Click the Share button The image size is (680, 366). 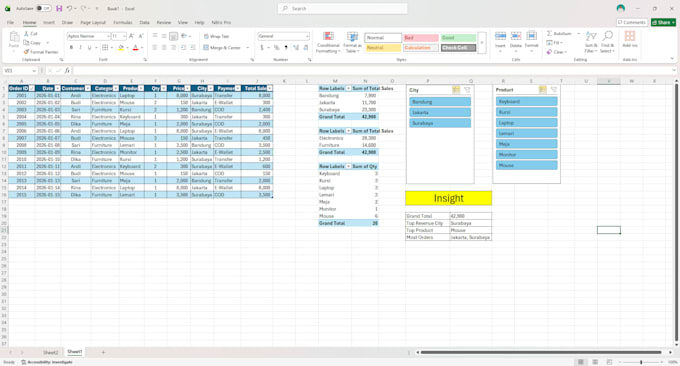pyautogui.click(x=663, y=22)
